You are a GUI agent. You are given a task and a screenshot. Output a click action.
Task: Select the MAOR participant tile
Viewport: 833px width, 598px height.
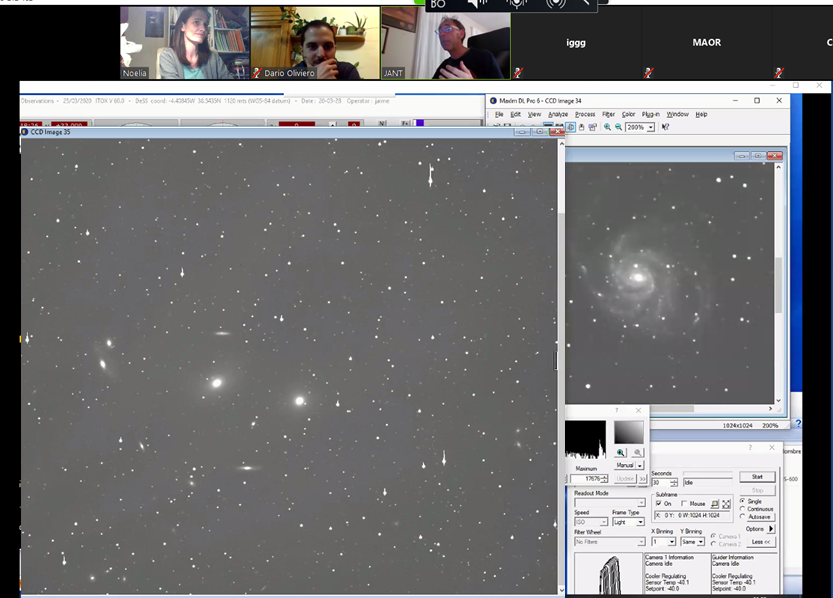707,43
